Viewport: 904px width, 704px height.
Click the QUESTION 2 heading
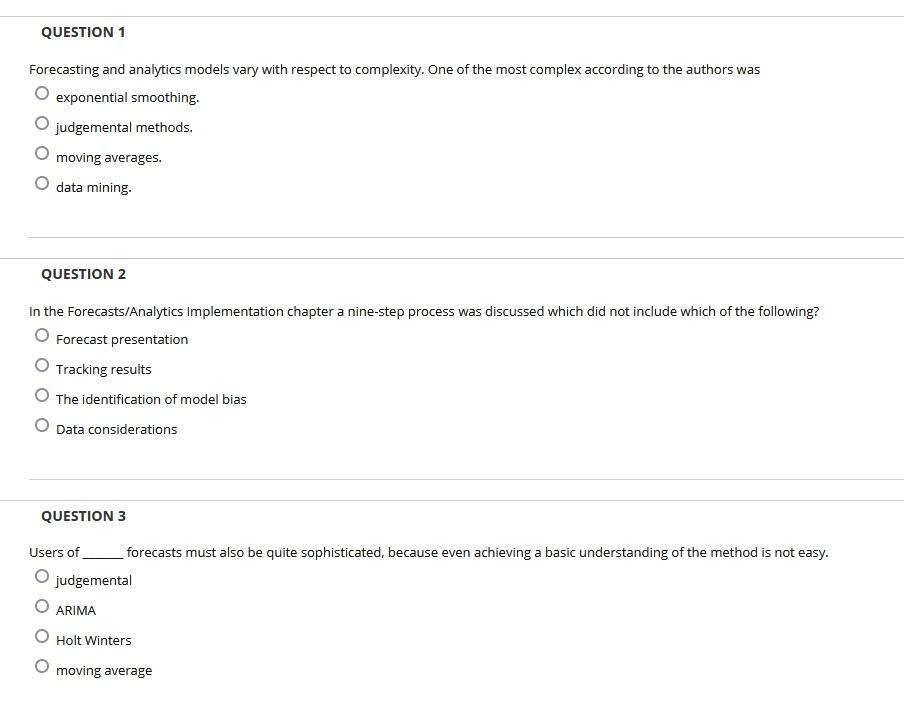coord(83,273)
